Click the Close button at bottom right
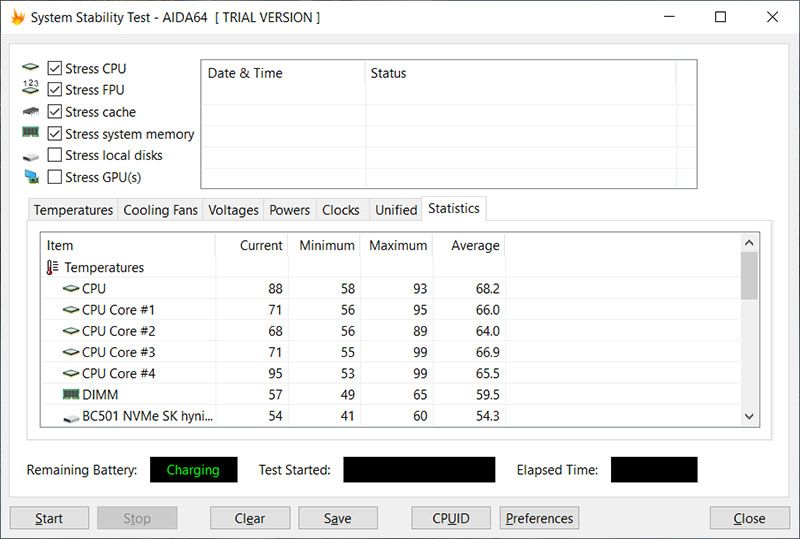Screen dimensions: 800x539 tap(749, 518)
